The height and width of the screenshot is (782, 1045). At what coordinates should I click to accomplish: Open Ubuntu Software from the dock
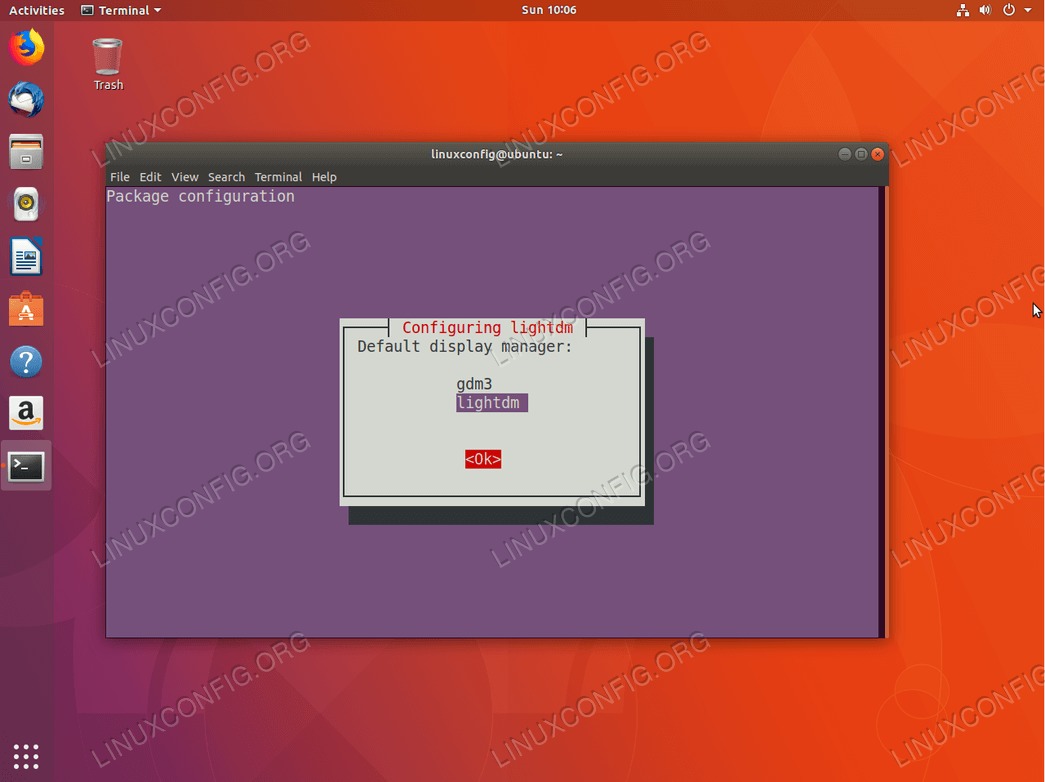coord(26,309)
